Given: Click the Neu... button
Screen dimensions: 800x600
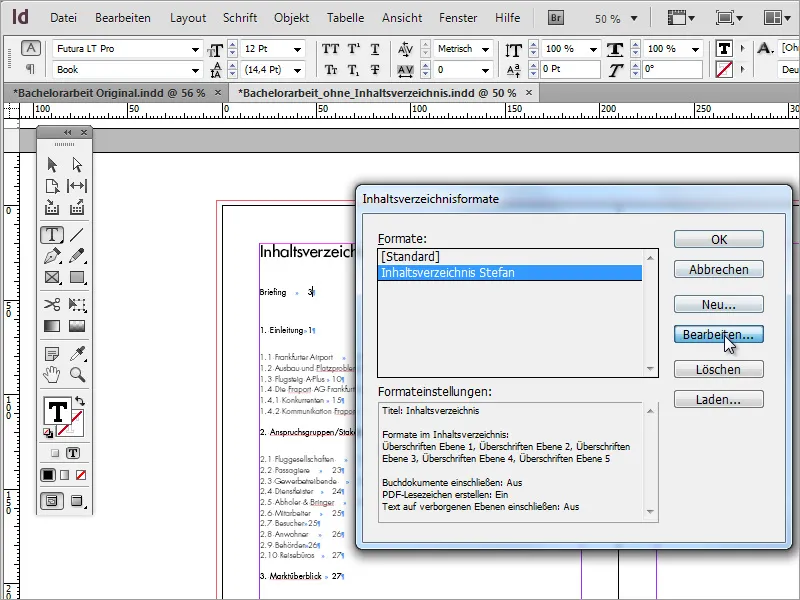Looking at the screenshot, I should 718,305.
